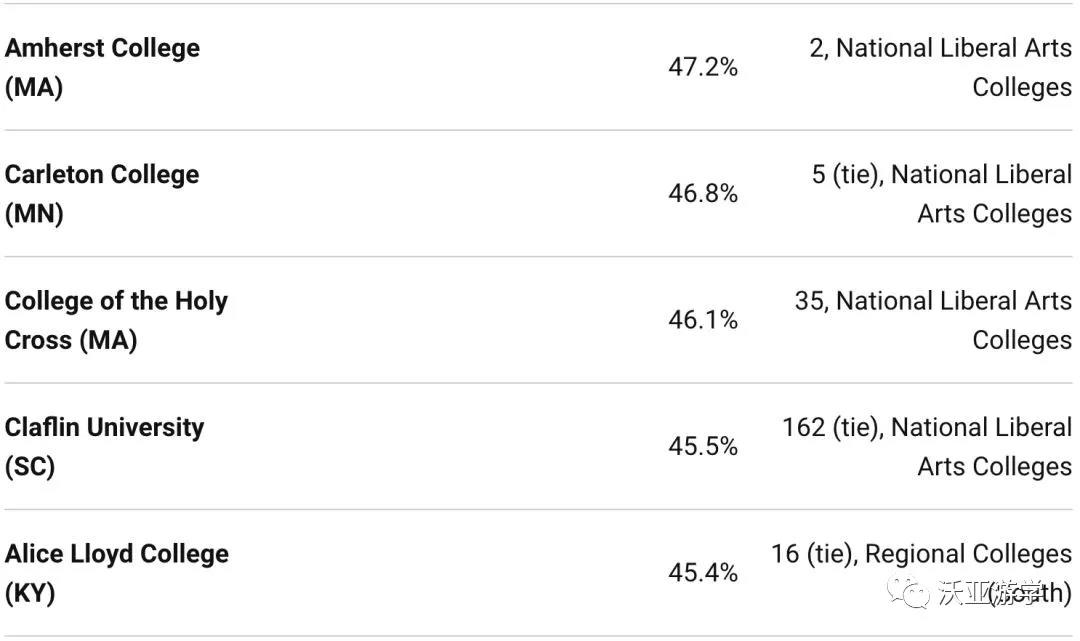Click the 45.5% Claflin percentage
1080x641 pixels.
pos(703,446)
